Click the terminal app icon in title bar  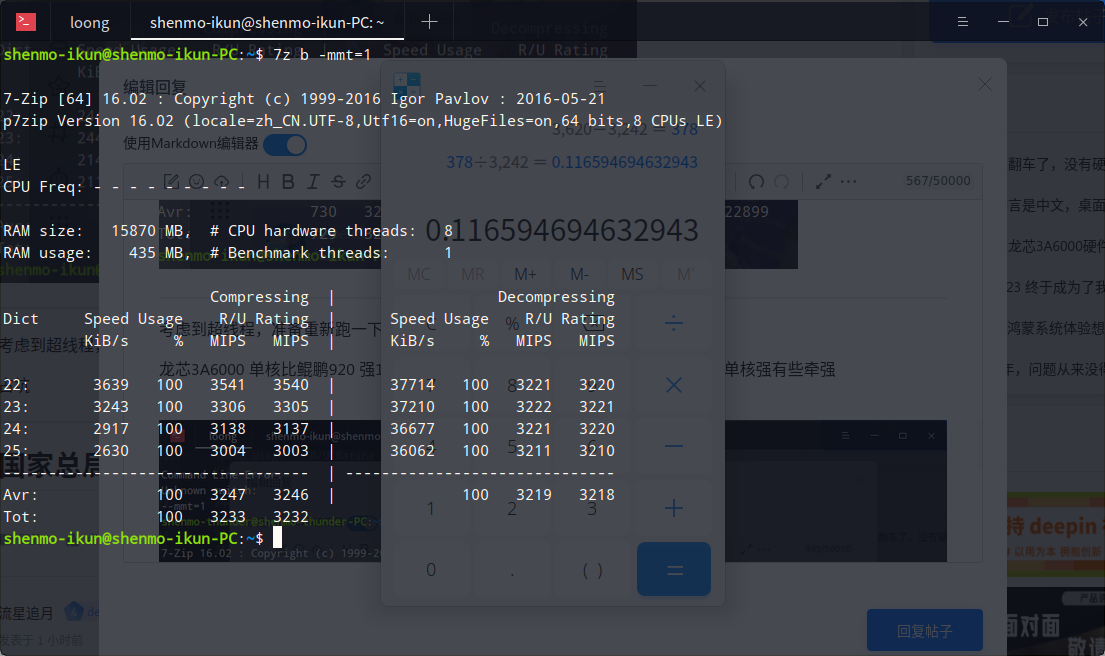pos(26,22)
